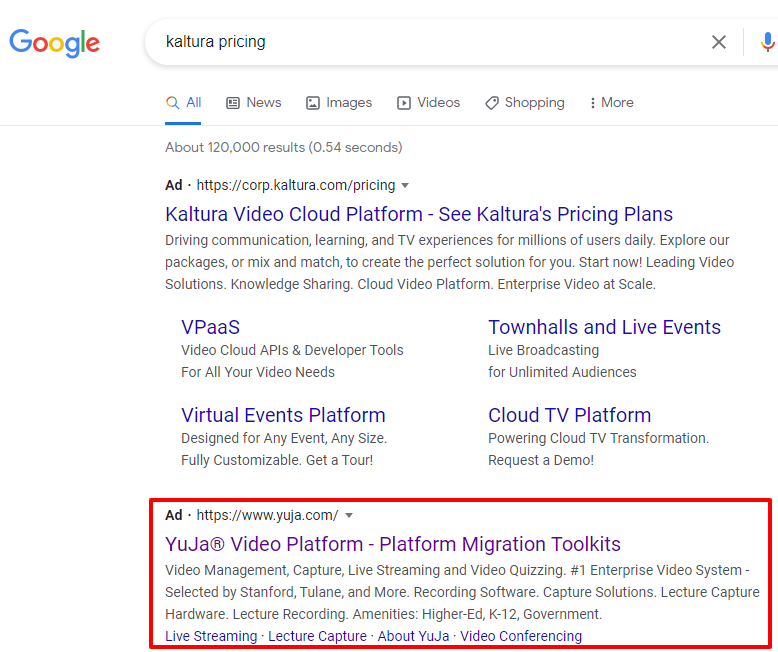Switch to the News tab
778x652 pixels.
[254, 103]
